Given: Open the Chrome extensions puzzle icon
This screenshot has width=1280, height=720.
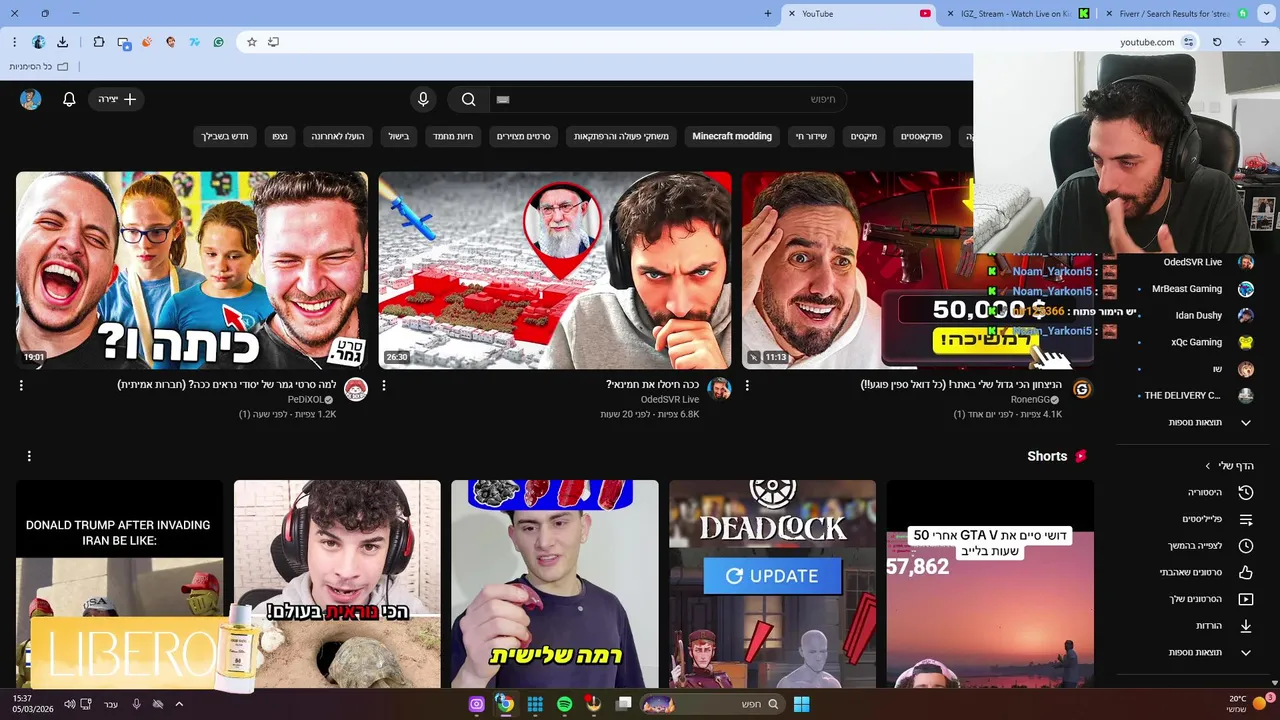Looking at the screenshot, I should tap(98, 42).
